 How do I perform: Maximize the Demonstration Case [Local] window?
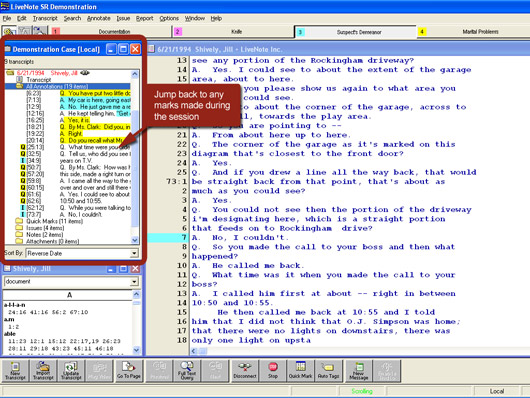(x=124, y=49)
